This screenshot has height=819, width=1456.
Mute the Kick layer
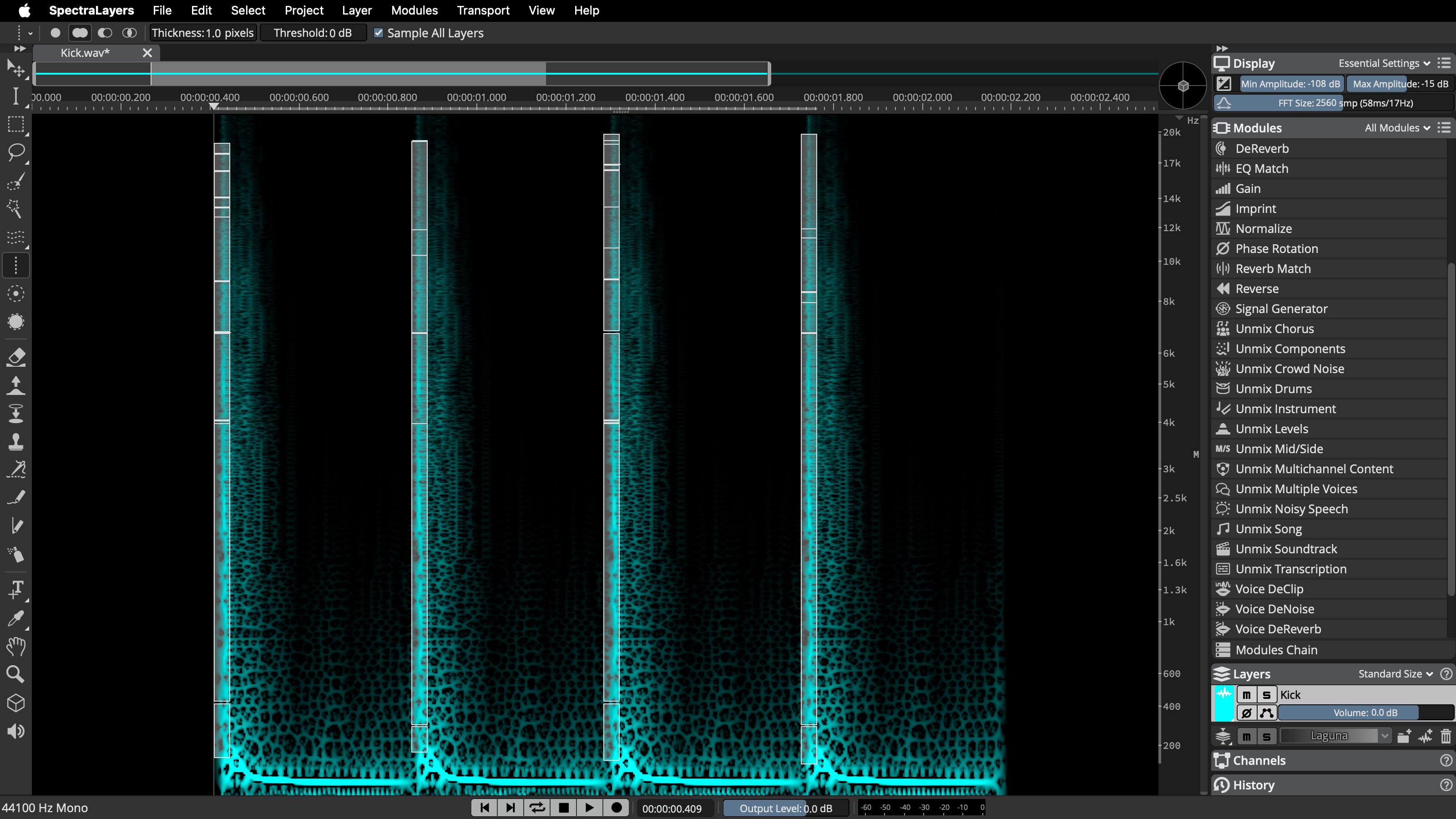1246,695
